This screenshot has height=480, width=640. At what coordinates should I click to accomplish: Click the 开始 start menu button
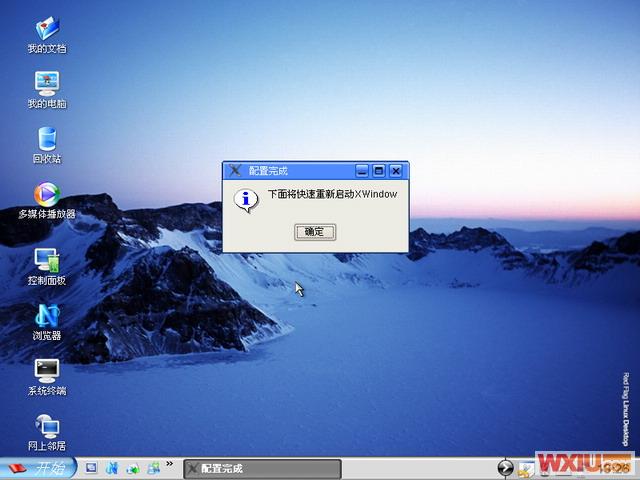click(x=37, y=468)
